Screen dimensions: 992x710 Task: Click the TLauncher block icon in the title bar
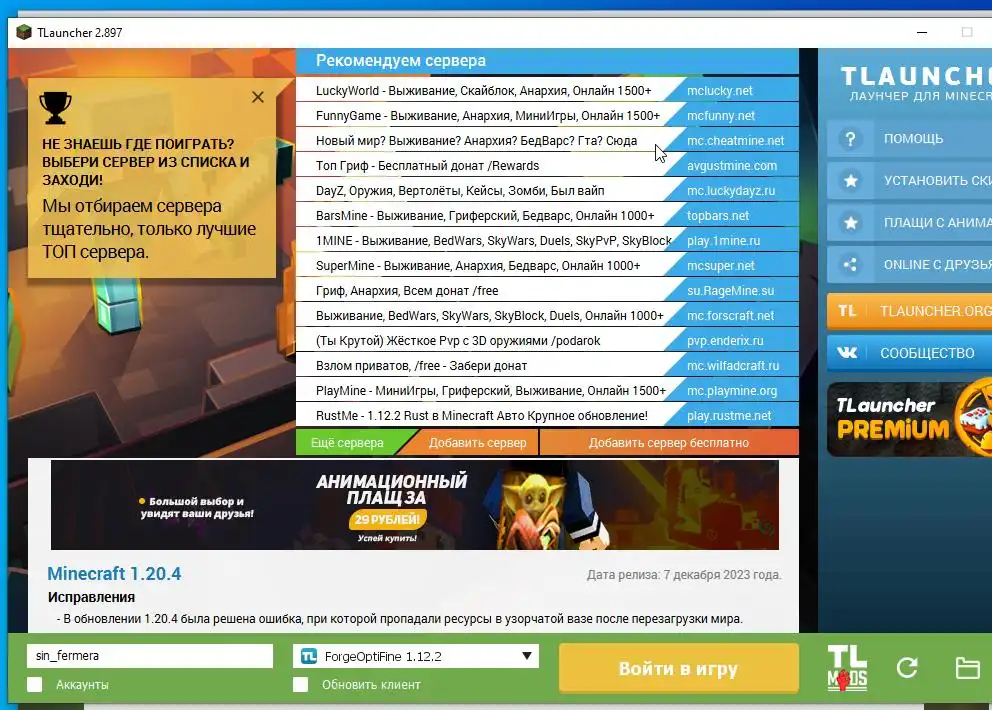[x=24, y=32]
